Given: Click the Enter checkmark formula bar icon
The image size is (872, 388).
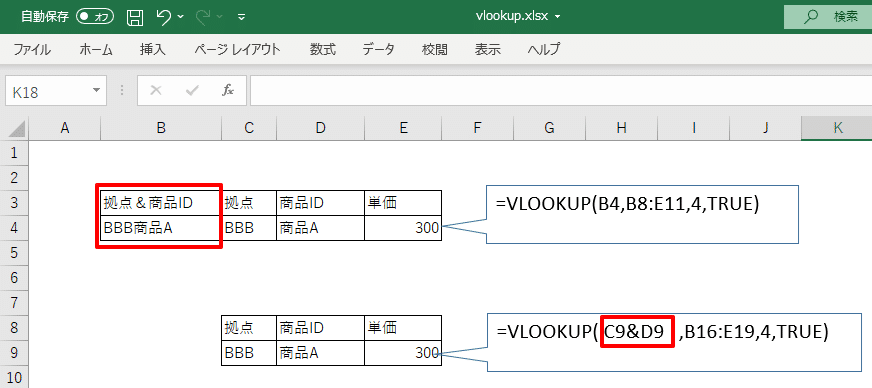Looking at the screenshot, I should point(192,91).
